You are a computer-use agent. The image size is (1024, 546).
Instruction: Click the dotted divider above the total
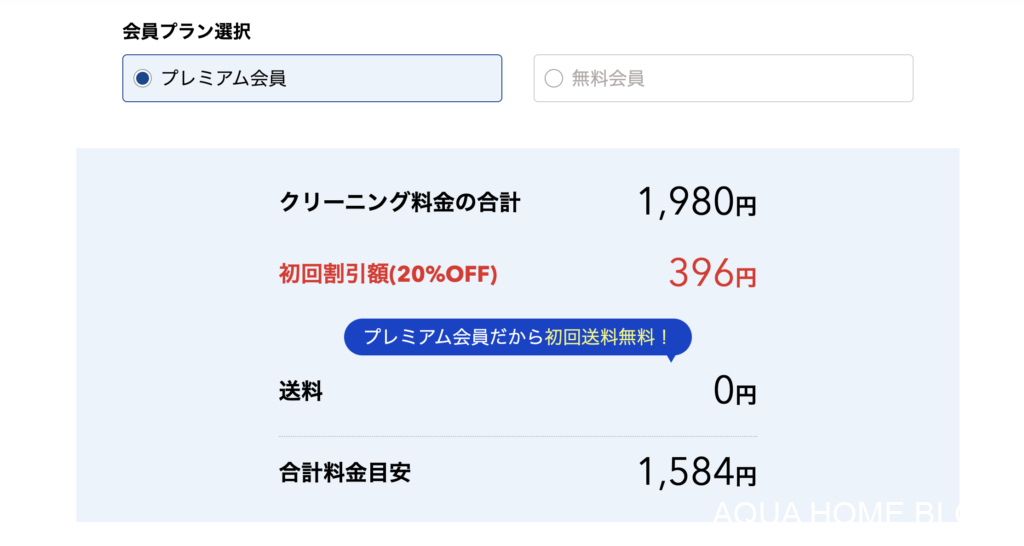coord(517,437)
